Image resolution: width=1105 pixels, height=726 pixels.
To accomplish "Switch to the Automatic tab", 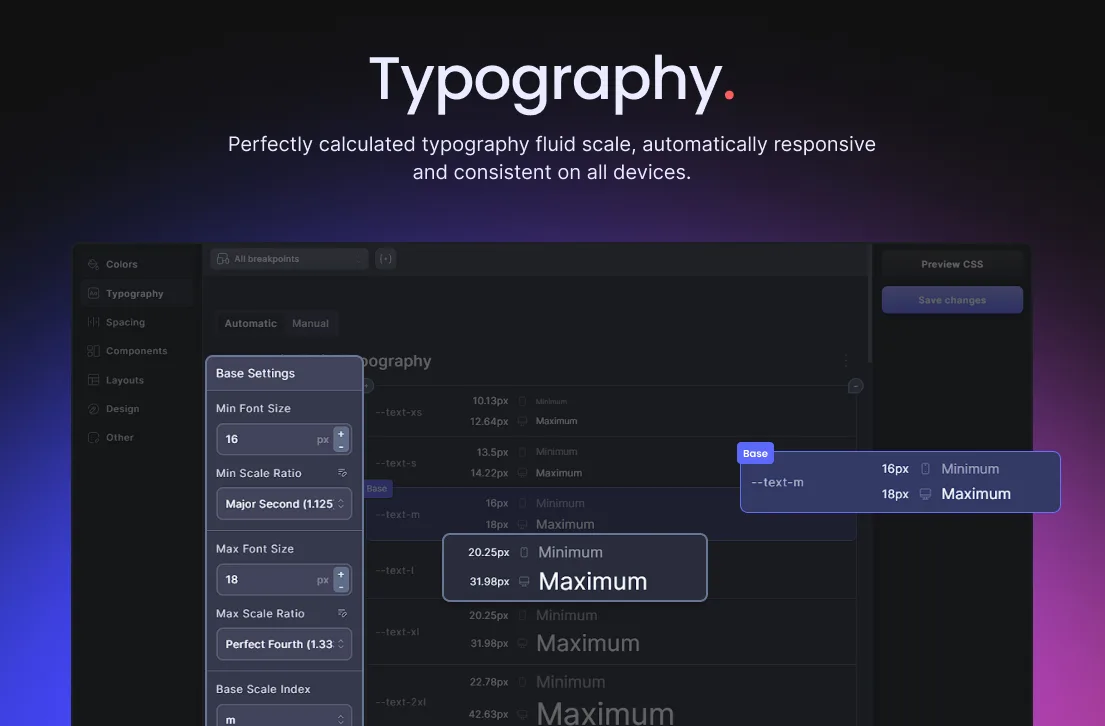I will tap(250, 324).
